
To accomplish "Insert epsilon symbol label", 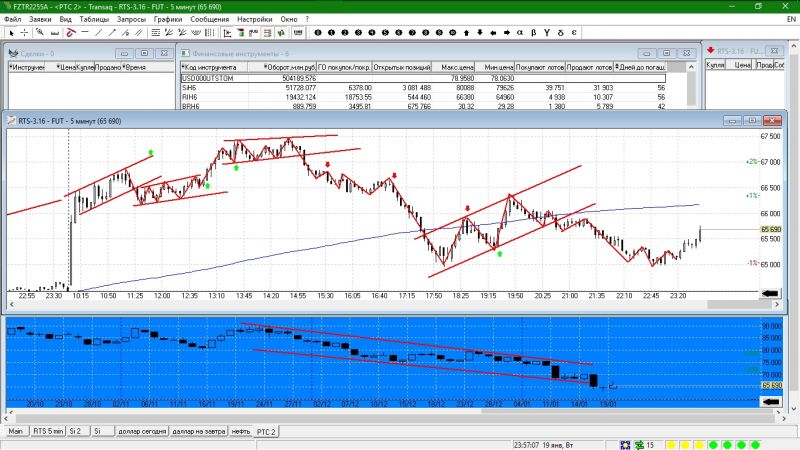I will pos(574,33).
